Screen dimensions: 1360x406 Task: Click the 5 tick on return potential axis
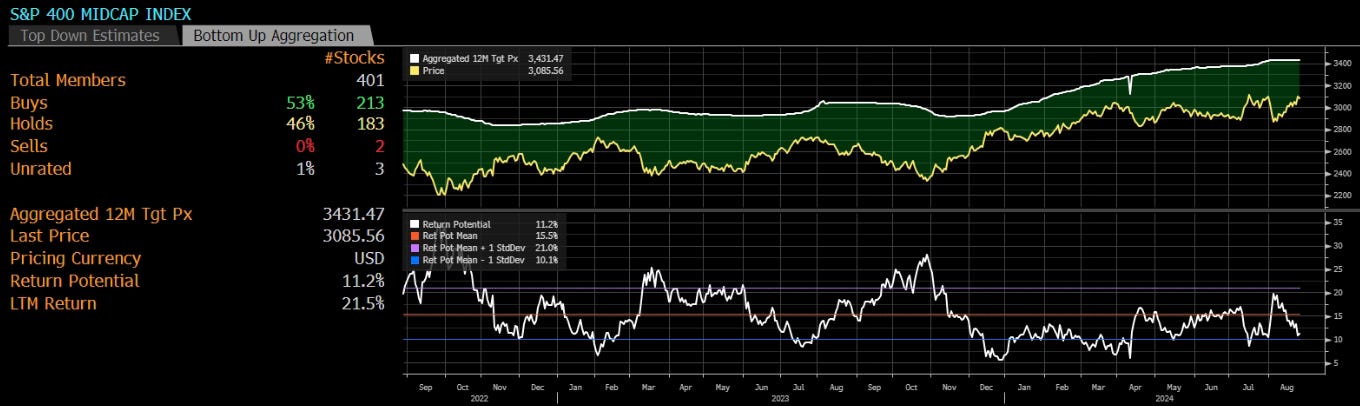coord(1335,363)
